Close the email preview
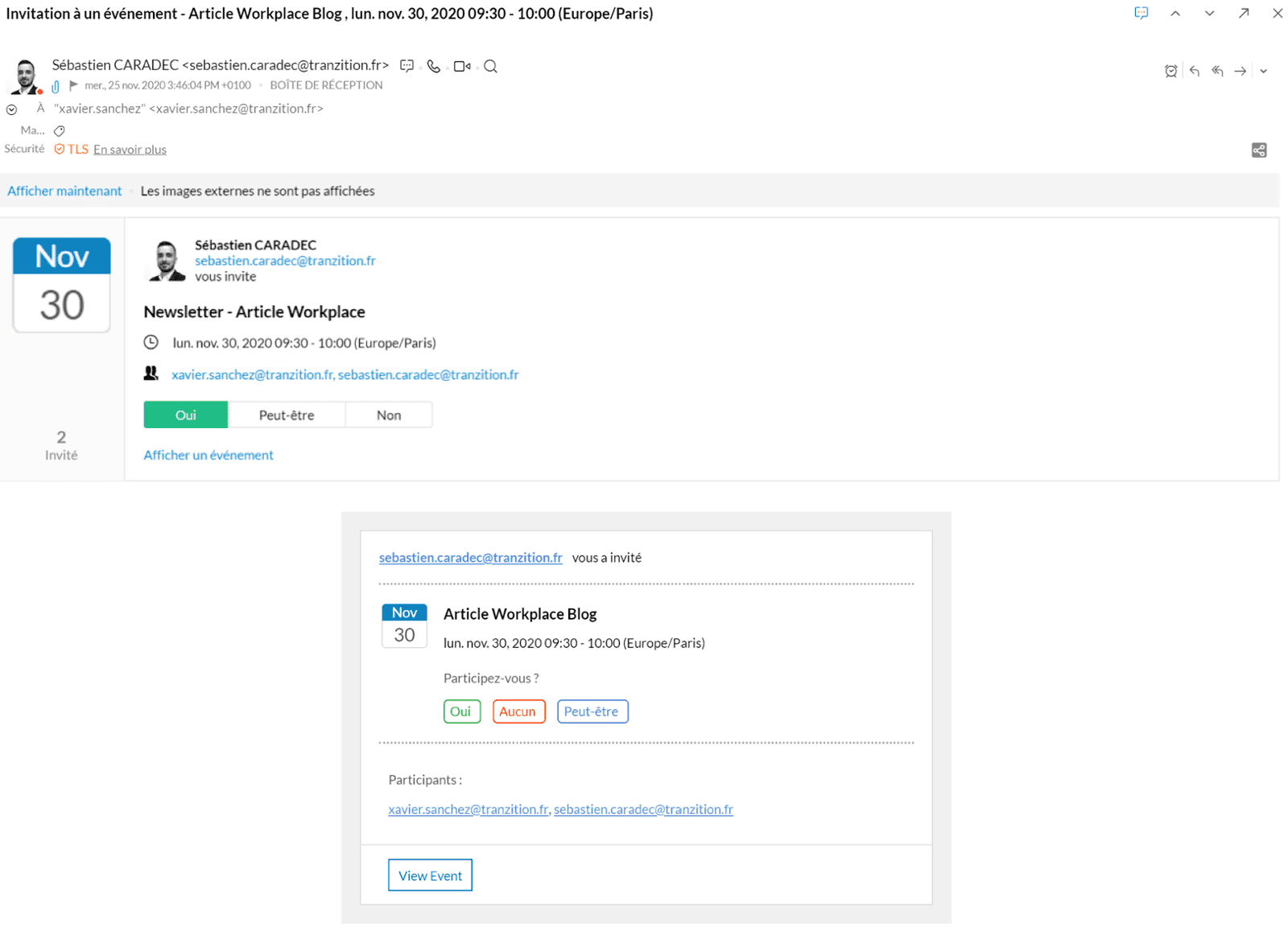 point(1278,13)
